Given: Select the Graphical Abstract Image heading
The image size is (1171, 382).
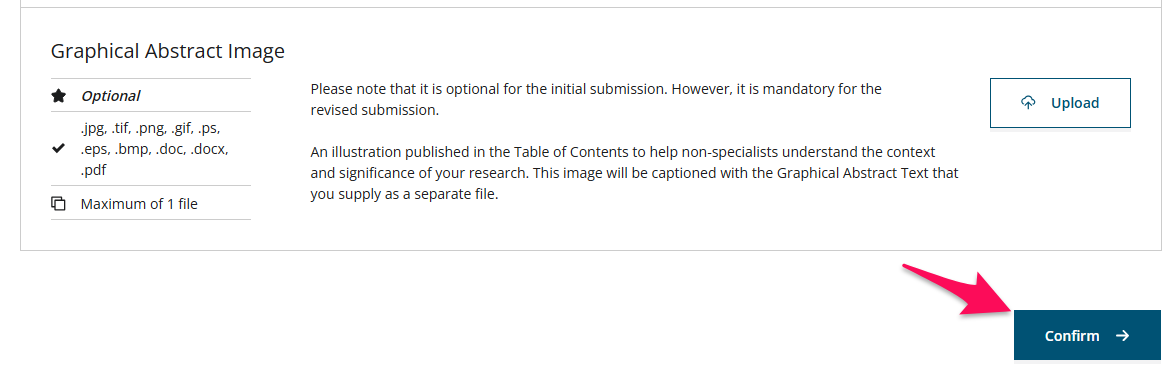Looking at the screenshot, I should [167, 51].
